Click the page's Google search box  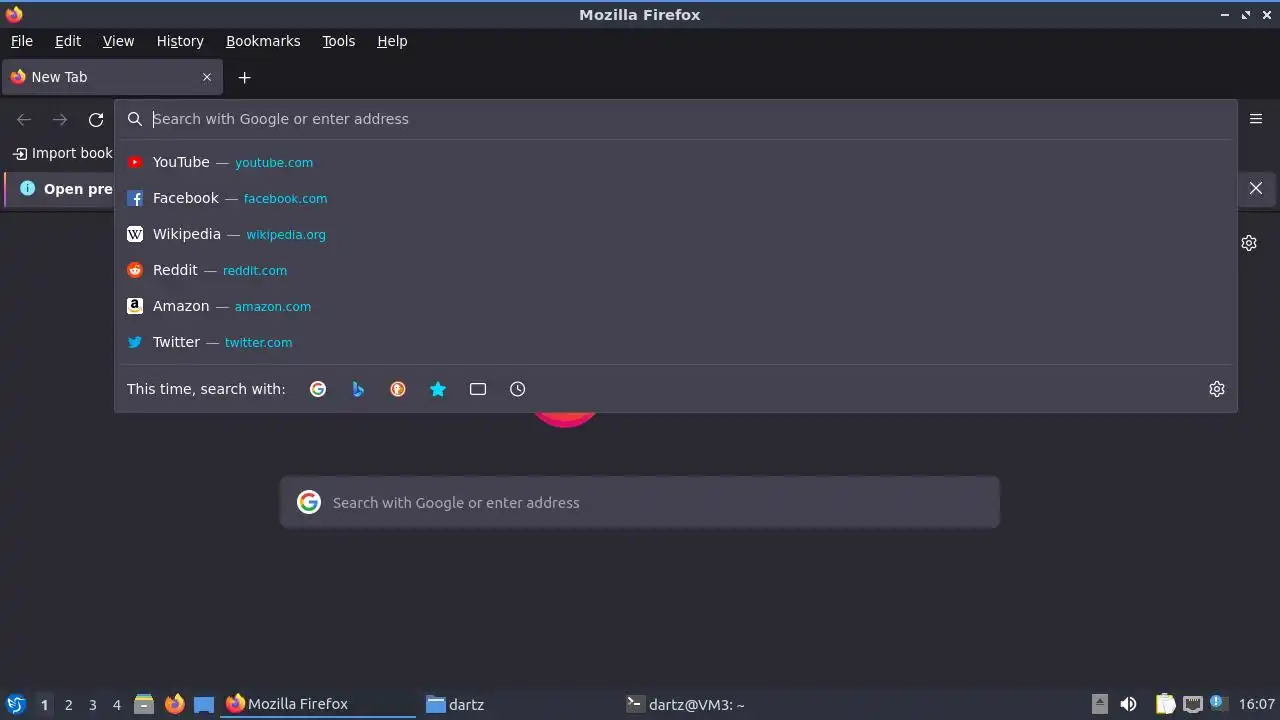pyautogui.click(x=640, y=502)
